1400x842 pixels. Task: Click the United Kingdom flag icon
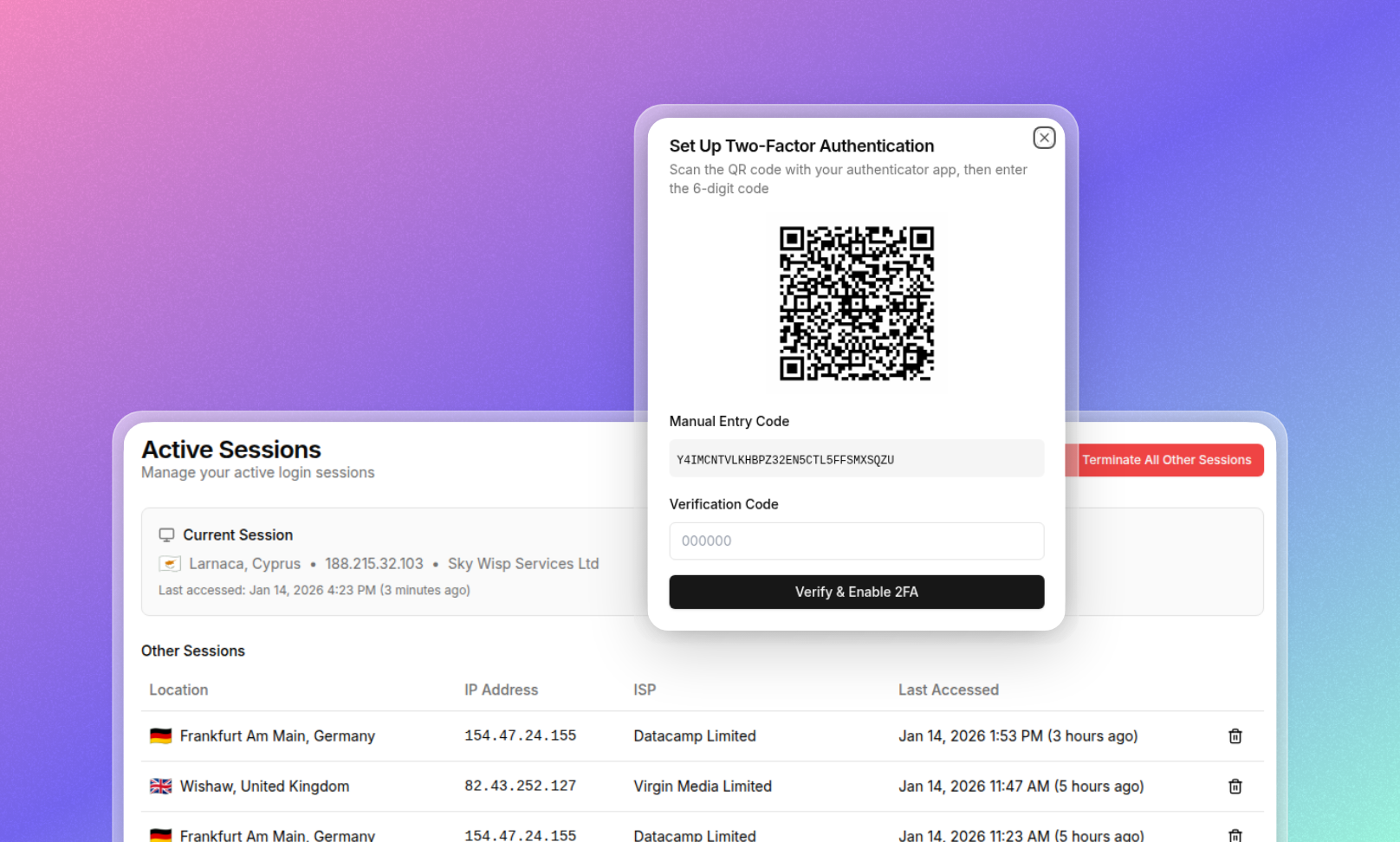[x=160, y=786]
